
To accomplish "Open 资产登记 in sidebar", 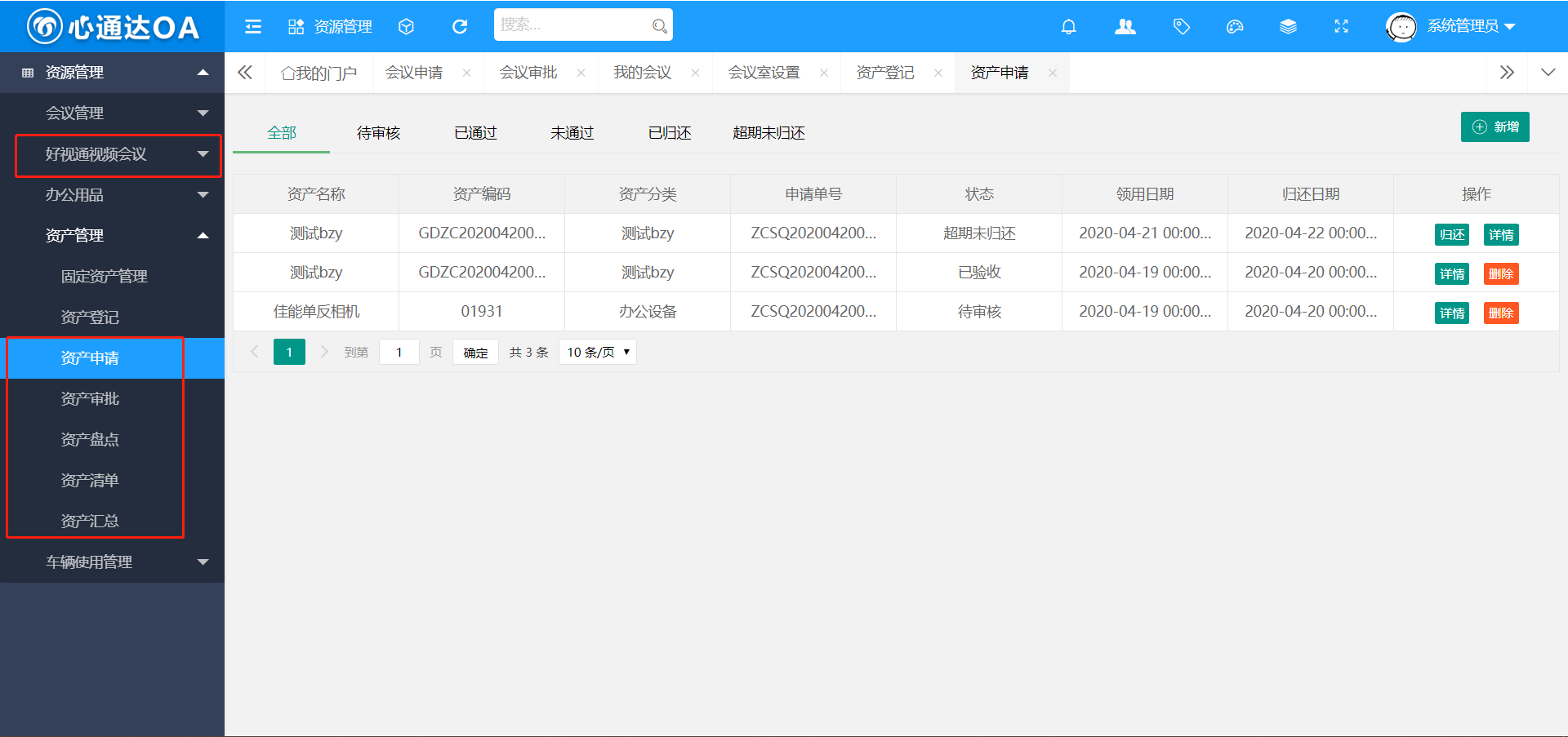I will [x=113, y=317].
